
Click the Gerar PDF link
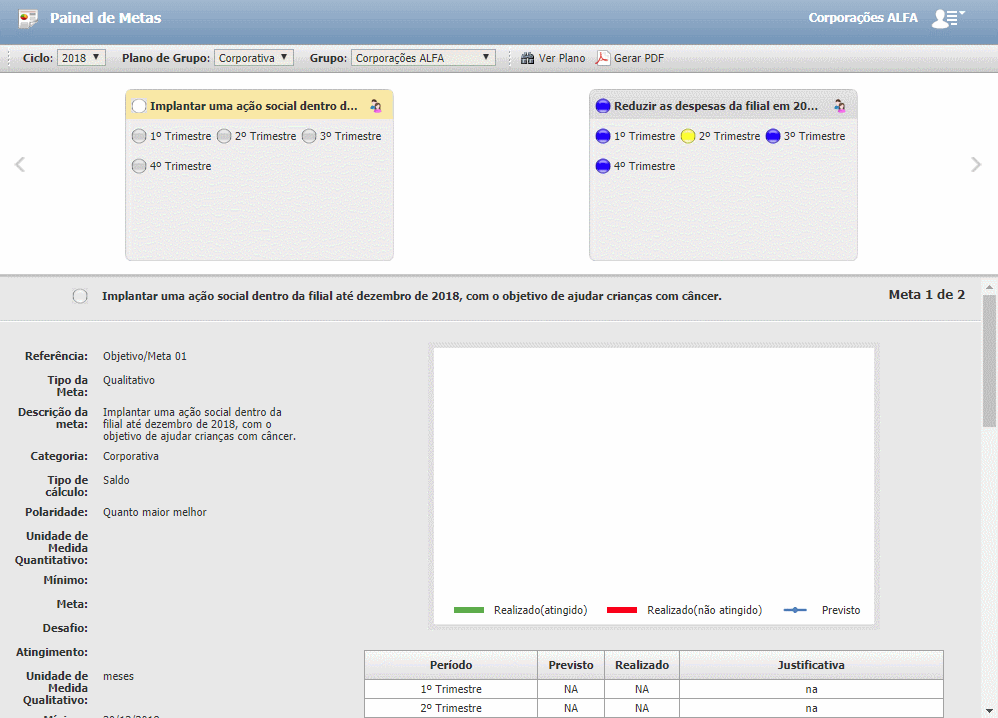tap(639, 58)
